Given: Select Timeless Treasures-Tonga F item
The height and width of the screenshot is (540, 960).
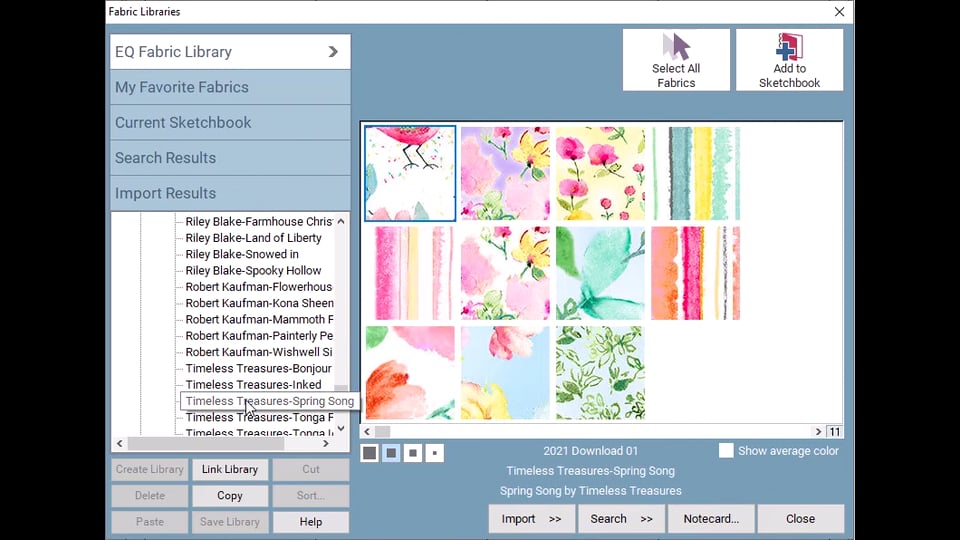Looking at the screenshot, I should click(259, 418).
